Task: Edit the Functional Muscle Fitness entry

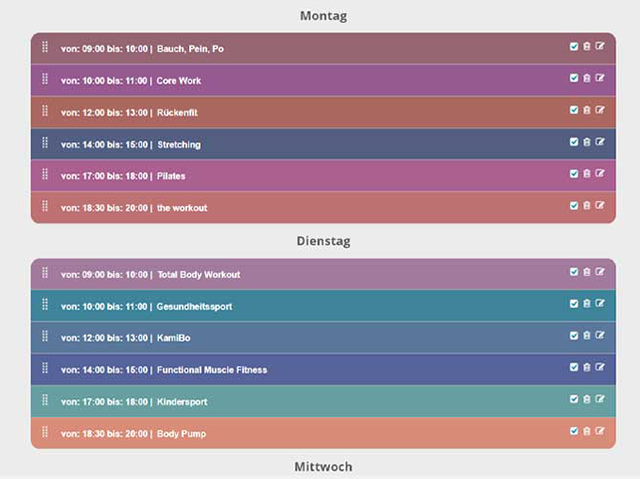Action: tap(600, 367)
